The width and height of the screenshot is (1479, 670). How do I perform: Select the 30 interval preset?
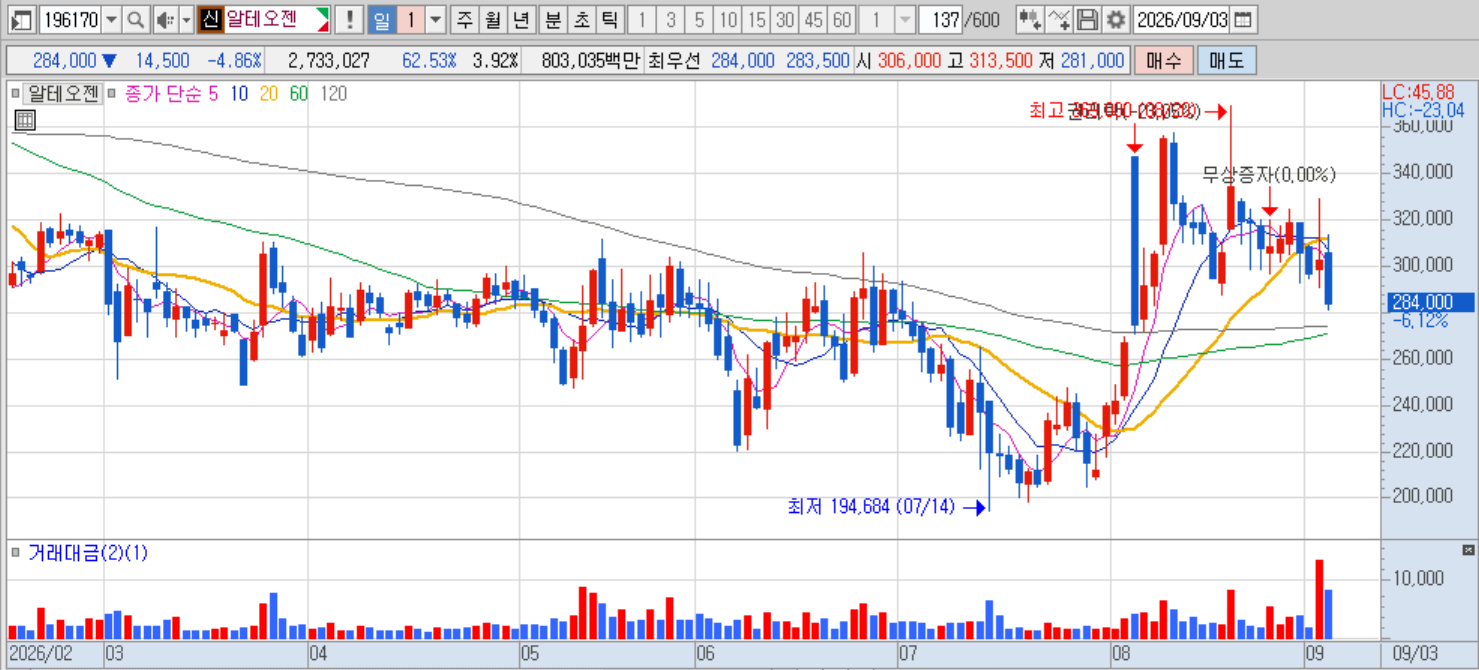(x=785, y=19)
